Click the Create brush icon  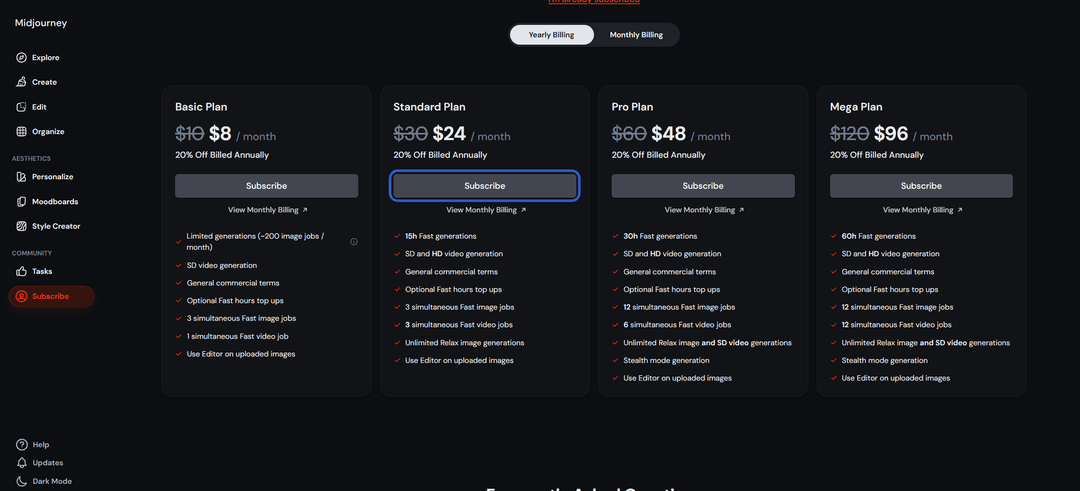[21, 82]
